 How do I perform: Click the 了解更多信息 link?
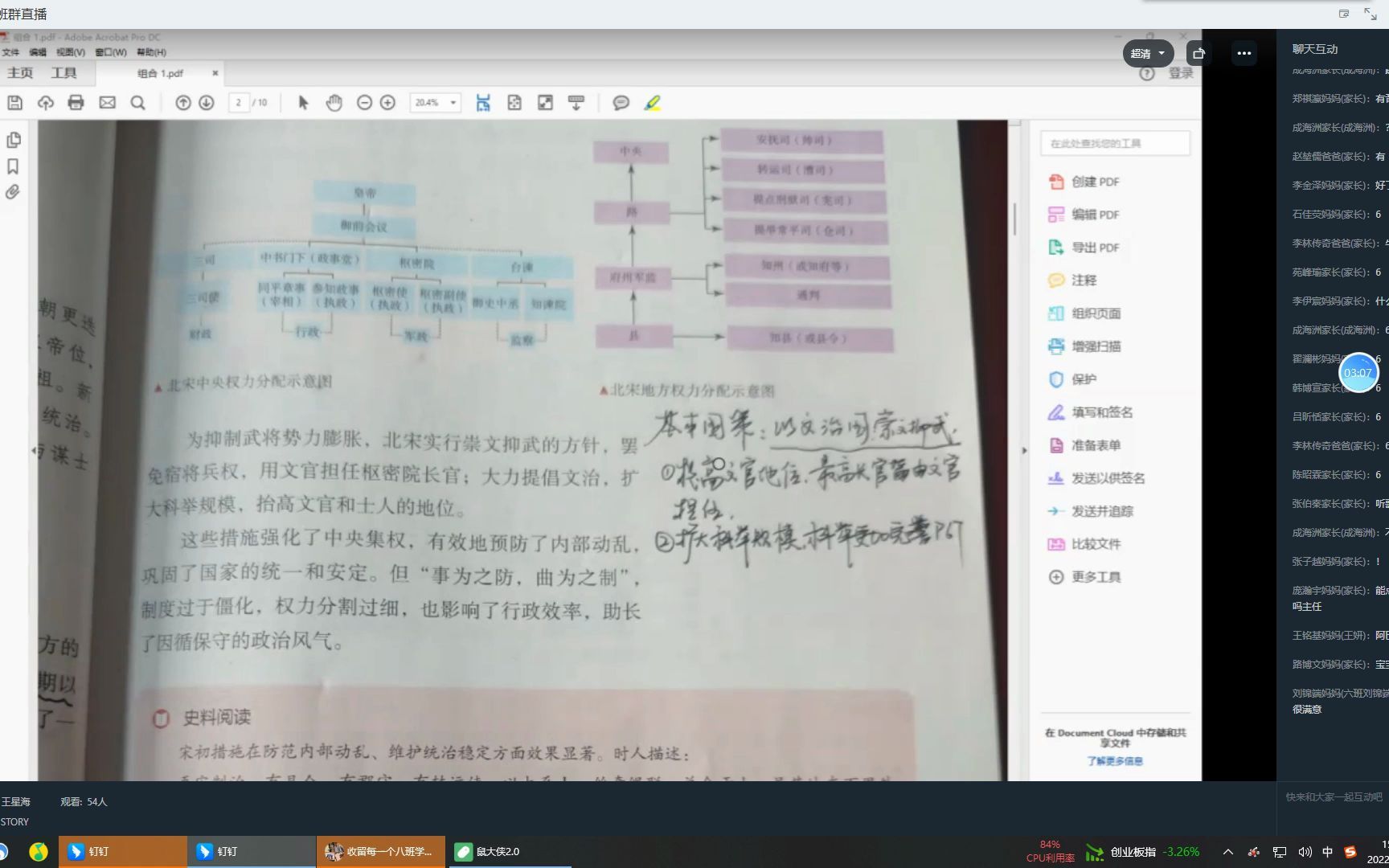coord(1115,761)
